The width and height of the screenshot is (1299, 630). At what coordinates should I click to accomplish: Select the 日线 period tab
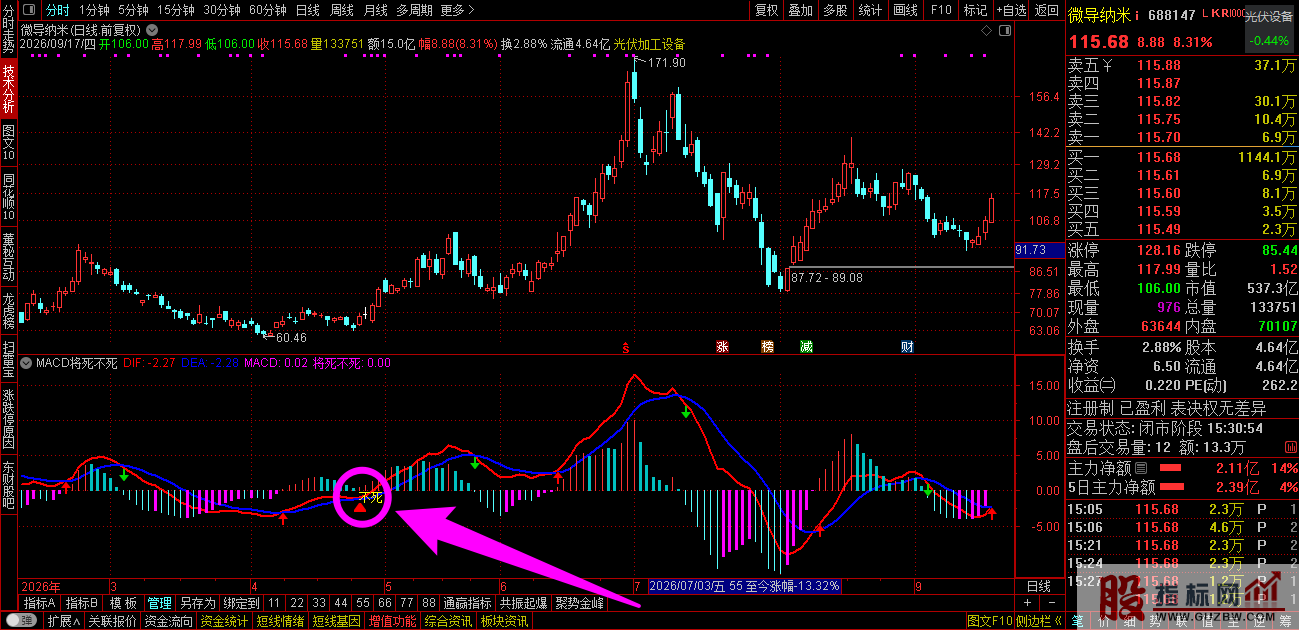tap(307, 10)
